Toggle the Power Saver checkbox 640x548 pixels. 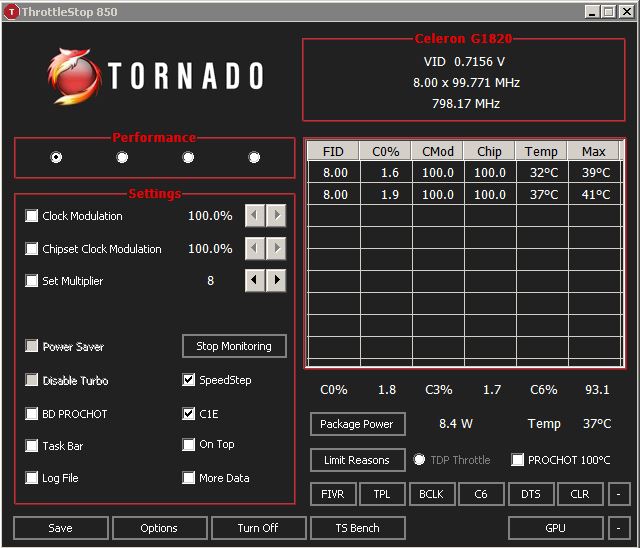(31, 346)
